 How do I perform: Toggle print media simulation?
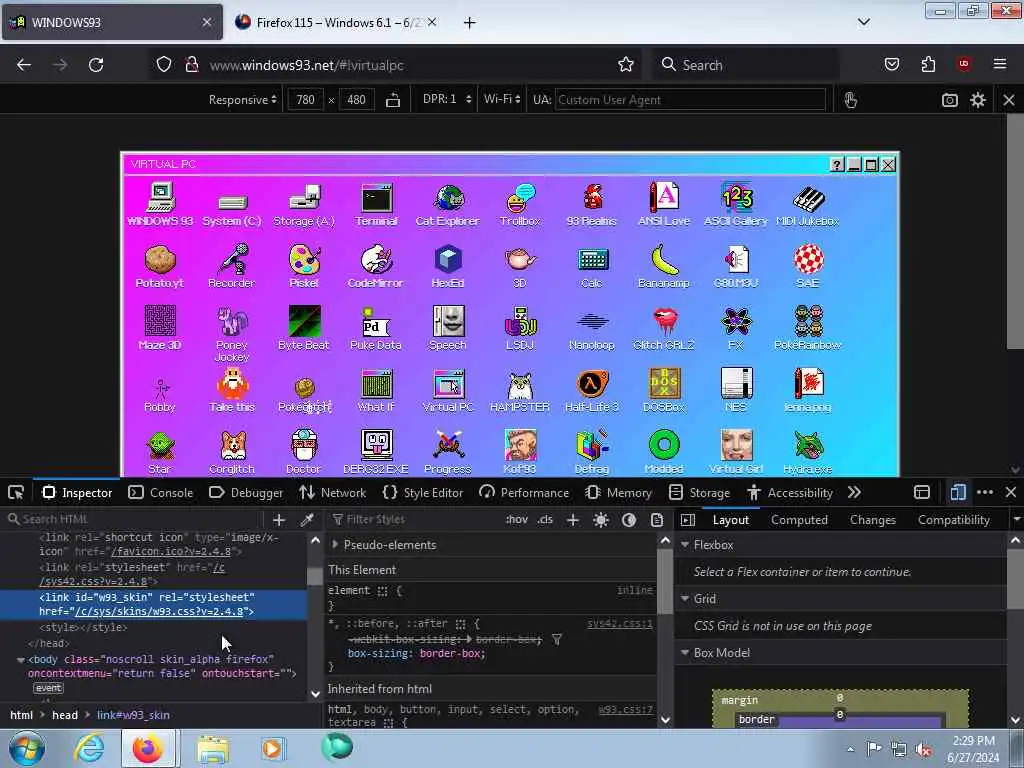(657, 520)
